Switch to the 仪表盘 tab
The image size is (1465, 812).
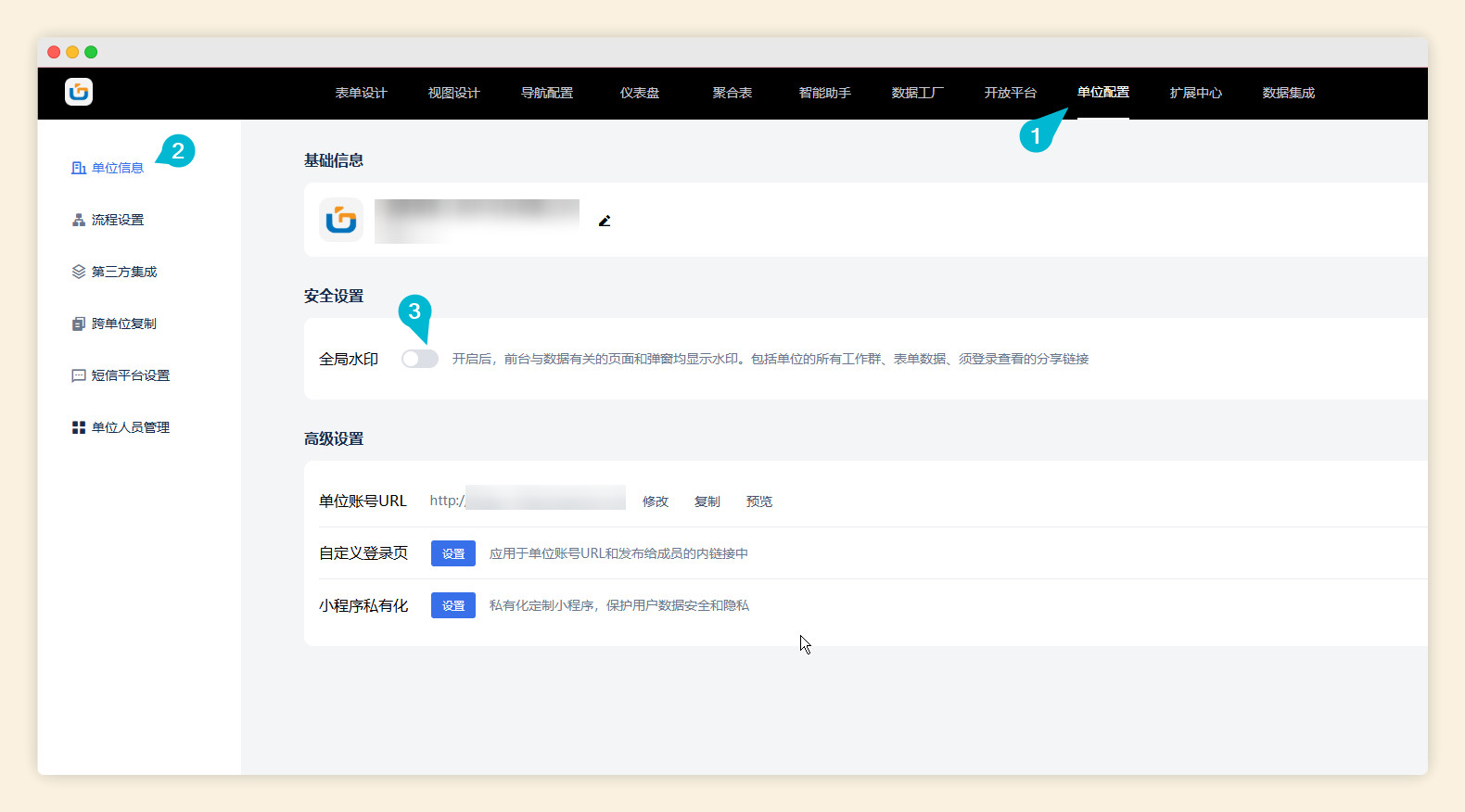pos(639,93)
